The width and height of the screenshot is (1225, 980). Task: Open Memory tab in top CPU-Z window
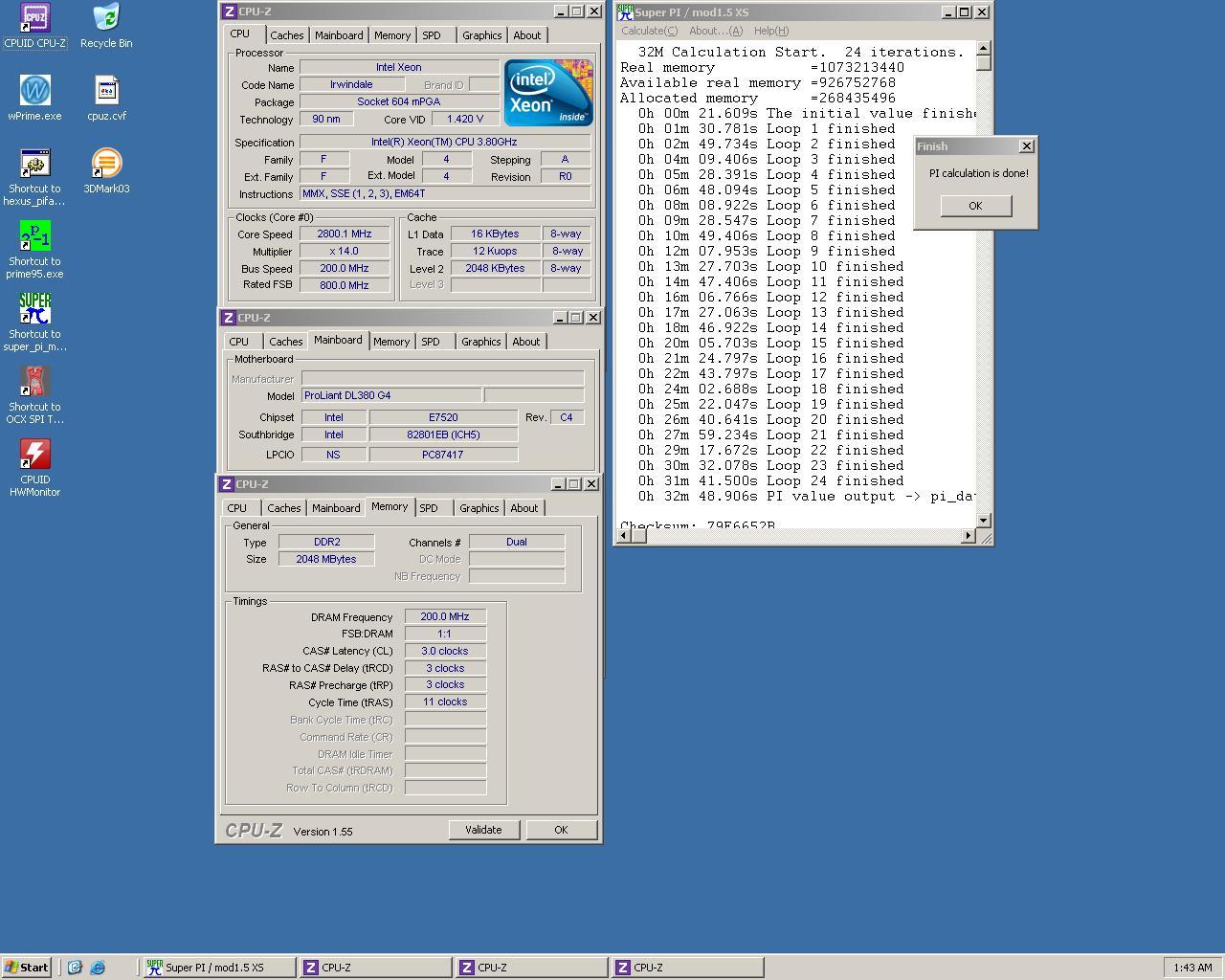[392, 35]
